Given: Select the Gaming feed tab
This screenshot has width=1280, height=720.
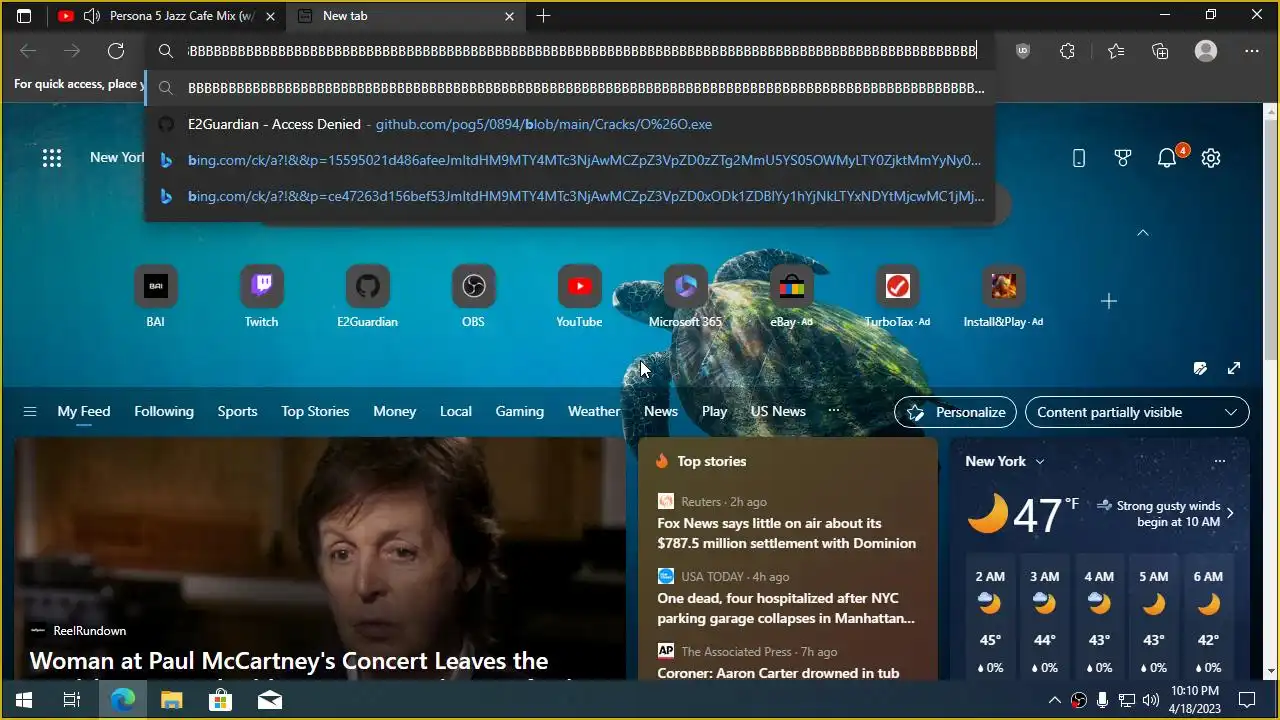Looking at the screenshot, I should pos(519,411).
